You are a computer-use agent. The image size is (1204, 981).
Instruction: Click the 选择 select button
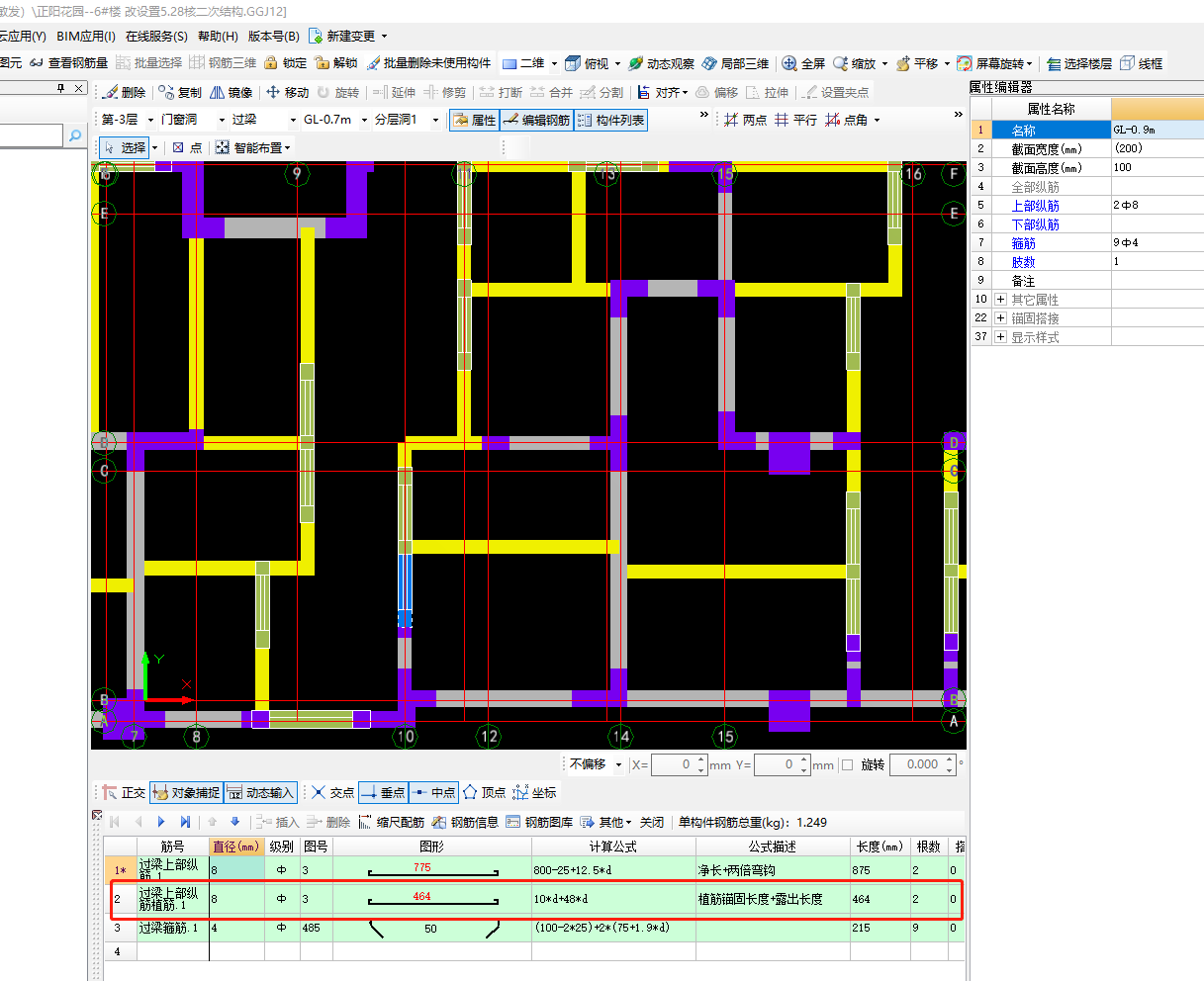(125, 147)
